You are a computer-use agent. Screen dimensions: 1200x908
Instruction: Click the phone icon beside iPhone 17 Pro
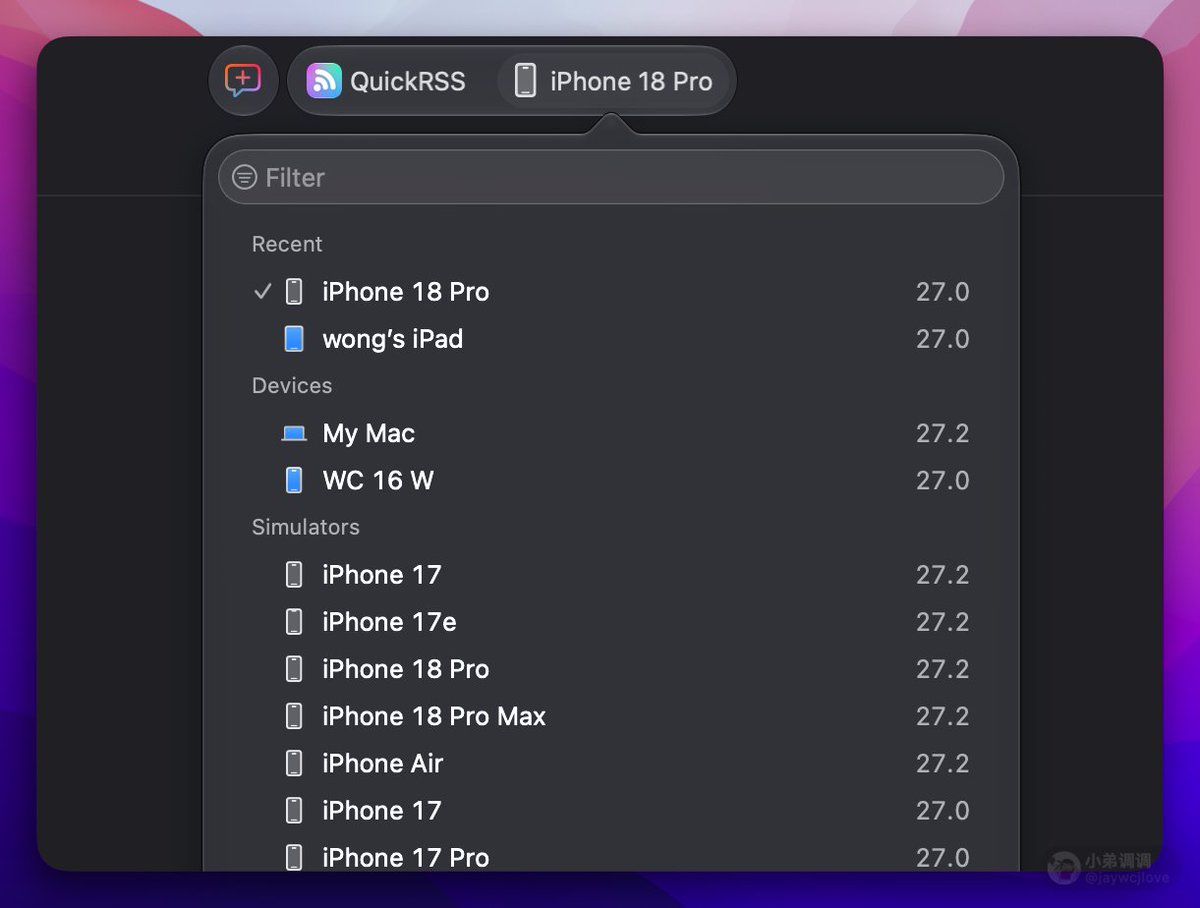click(x=294, y=857)
